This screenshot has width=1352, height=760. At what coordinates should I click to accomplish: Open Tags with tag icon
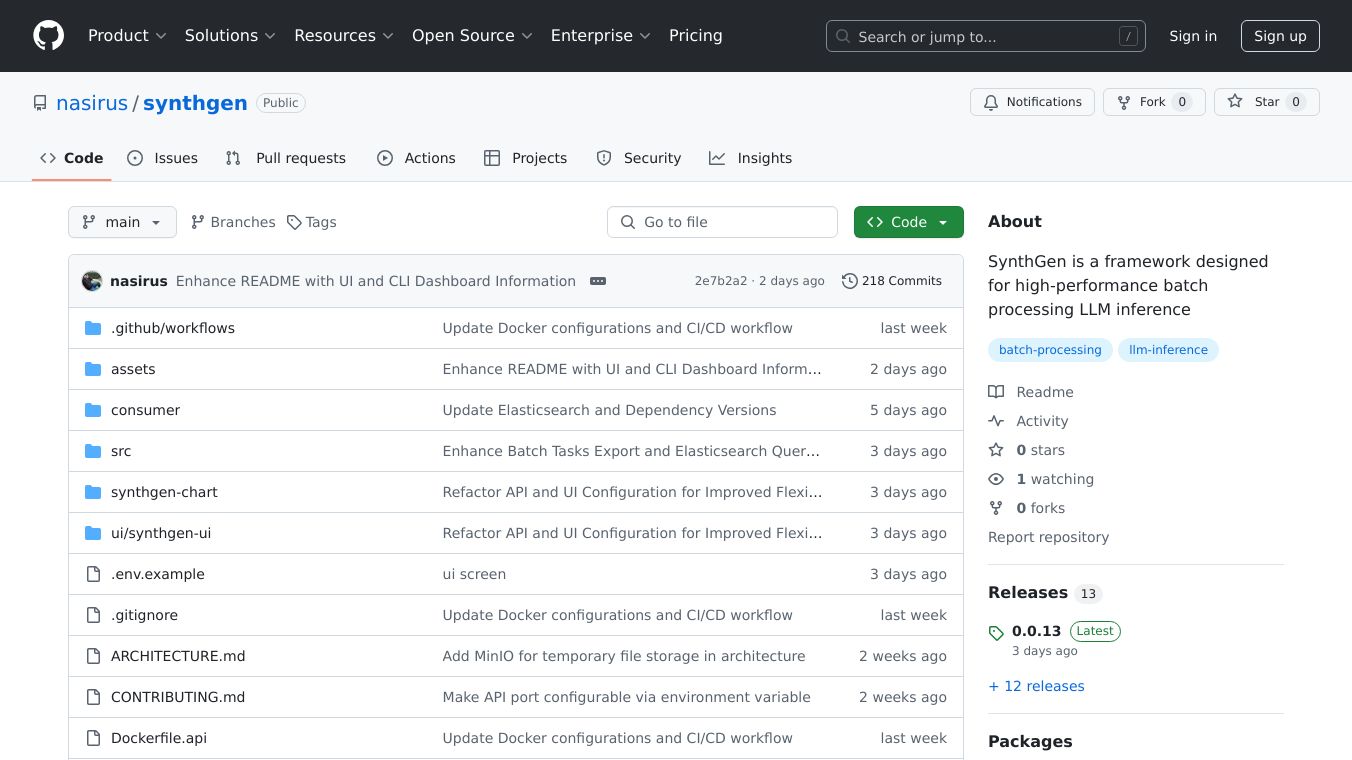tap(311, 222)
